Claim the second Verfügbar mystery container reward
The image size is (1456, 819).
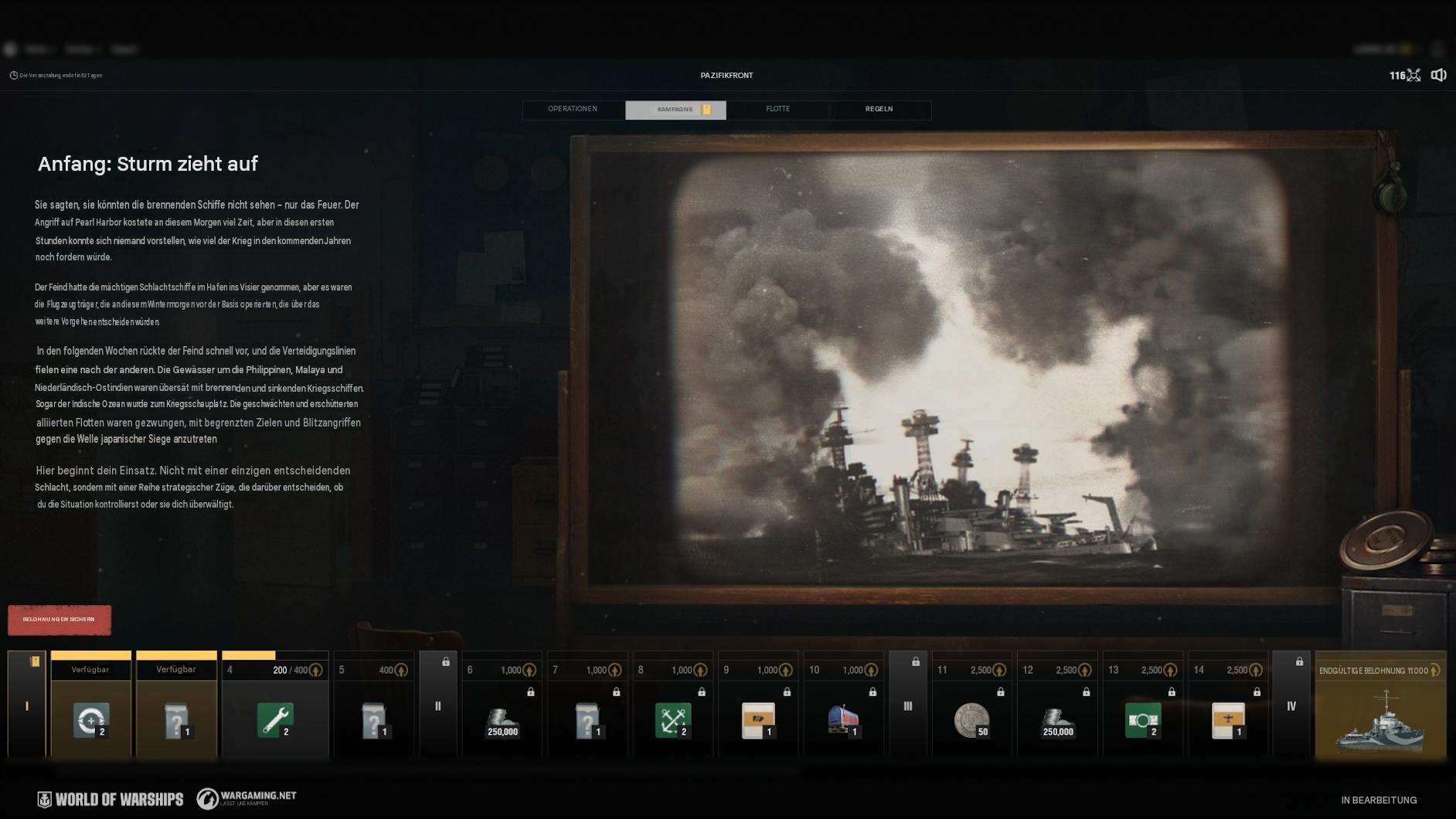pyautogui.click(x=176, y=720)
